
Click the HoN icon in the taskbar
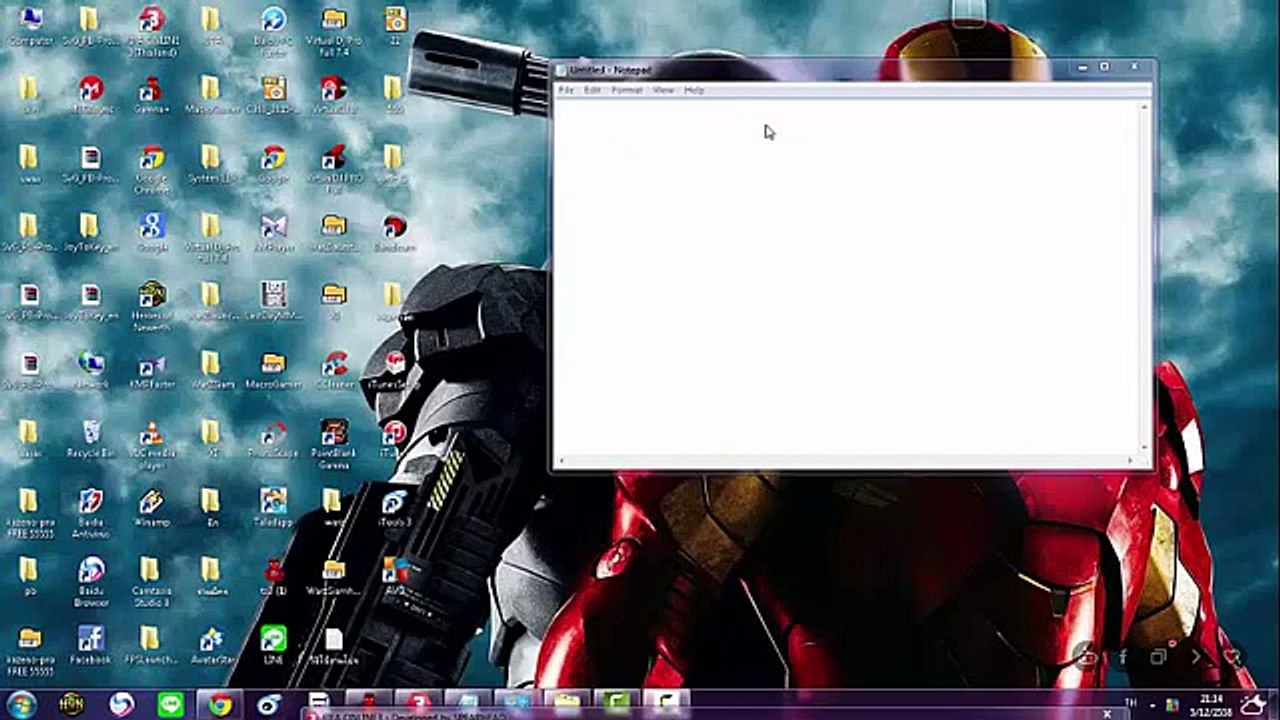(x=72, y=705)
